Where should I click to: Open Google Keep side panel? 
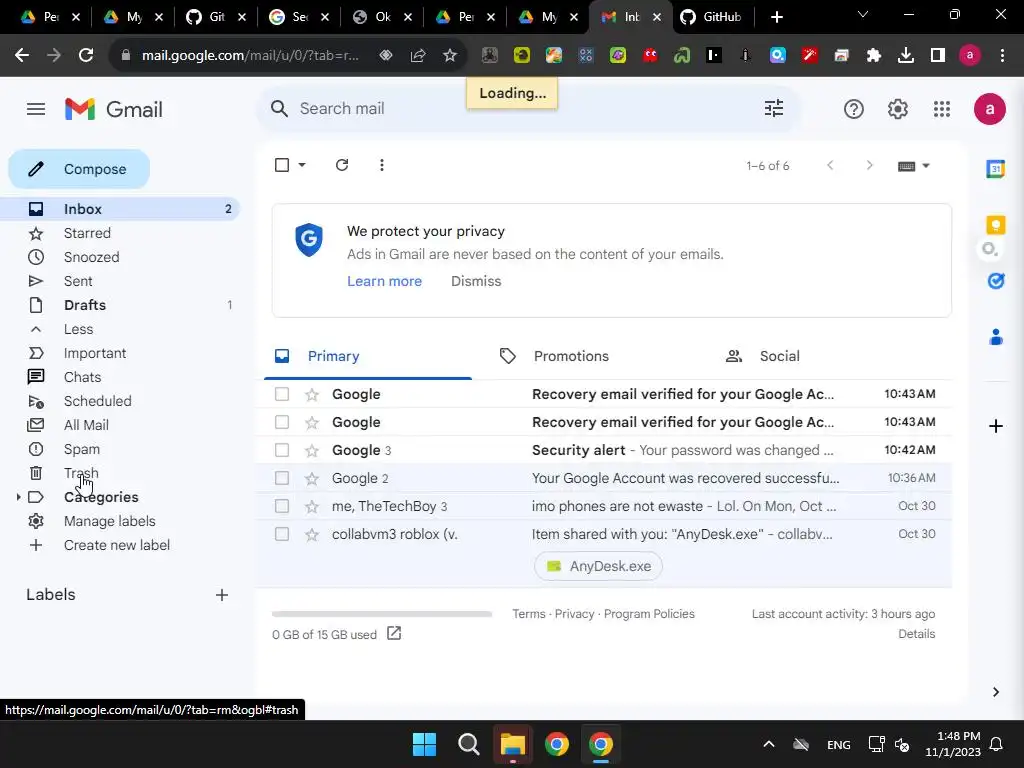[x=995, y=225]
